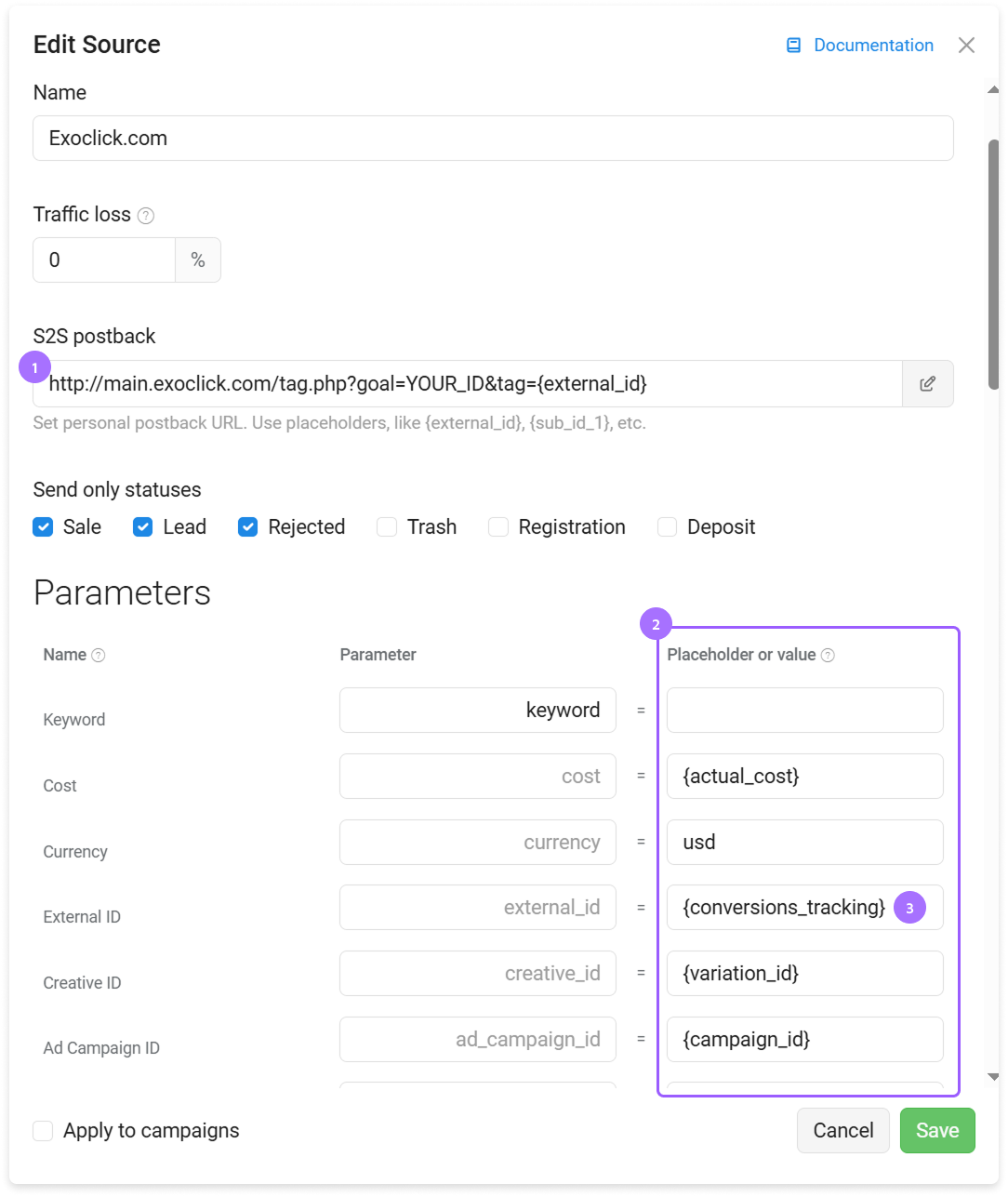This screenshot has height=1197, width=1008.
Task: Enable the Deposit status checkbox
Action: [667, 527]
